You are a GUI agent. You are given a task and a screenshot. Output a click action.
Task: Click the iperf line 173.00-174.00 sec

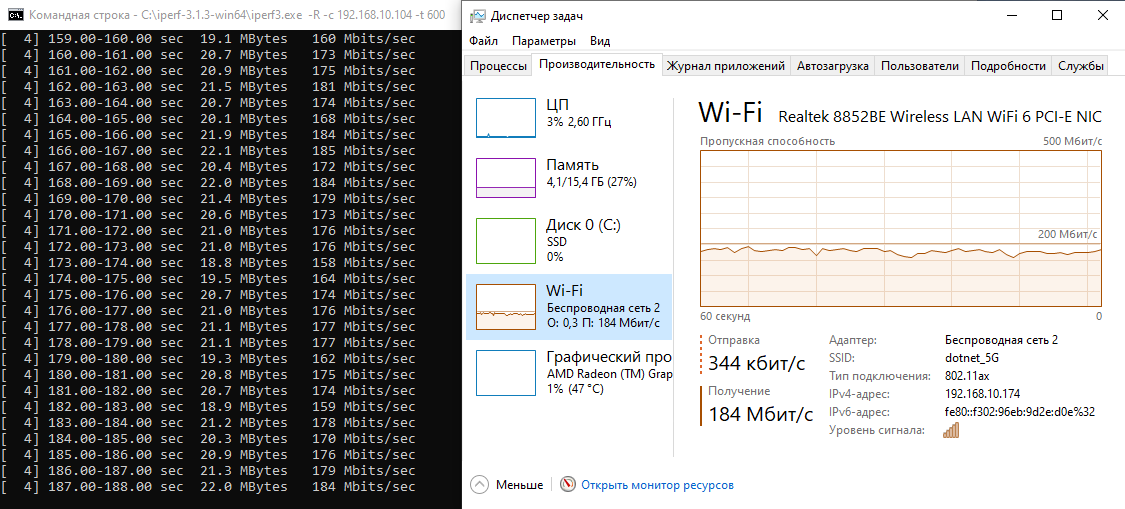(x=209, y=263)
